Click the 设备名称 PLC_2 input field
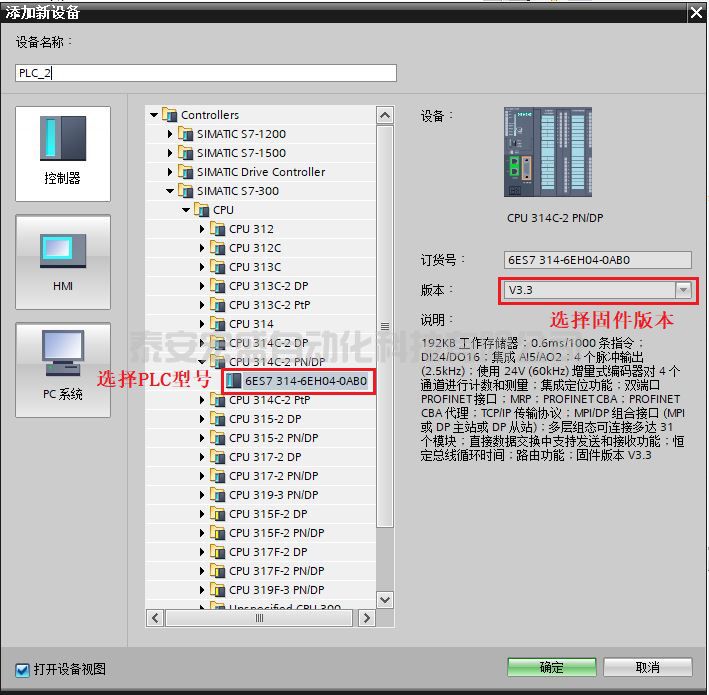This screenshot has width=709, height=695. tap(206, 73)
